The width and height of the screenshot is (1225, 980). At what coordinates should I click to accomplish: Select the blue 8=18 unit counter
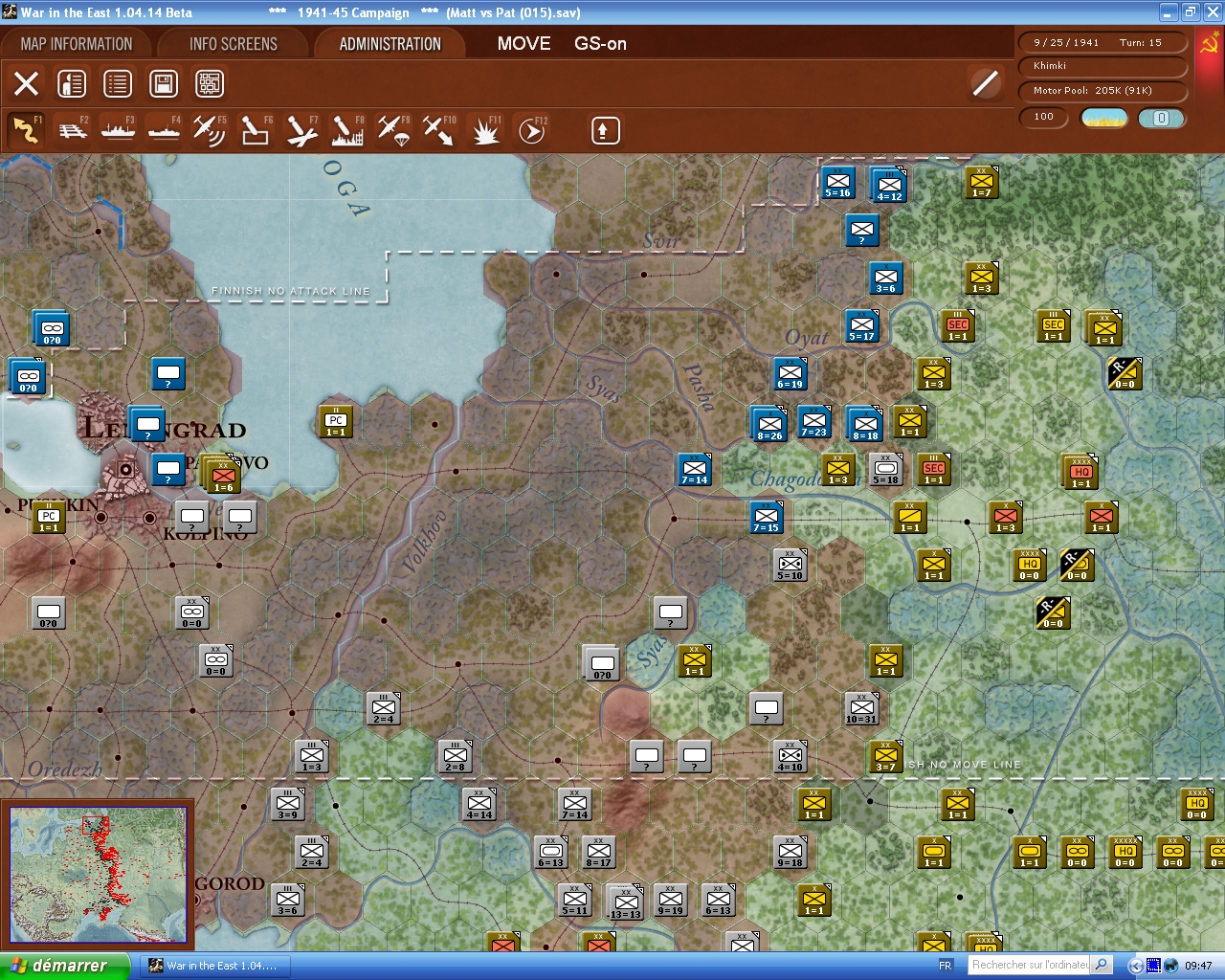(865, 423)
